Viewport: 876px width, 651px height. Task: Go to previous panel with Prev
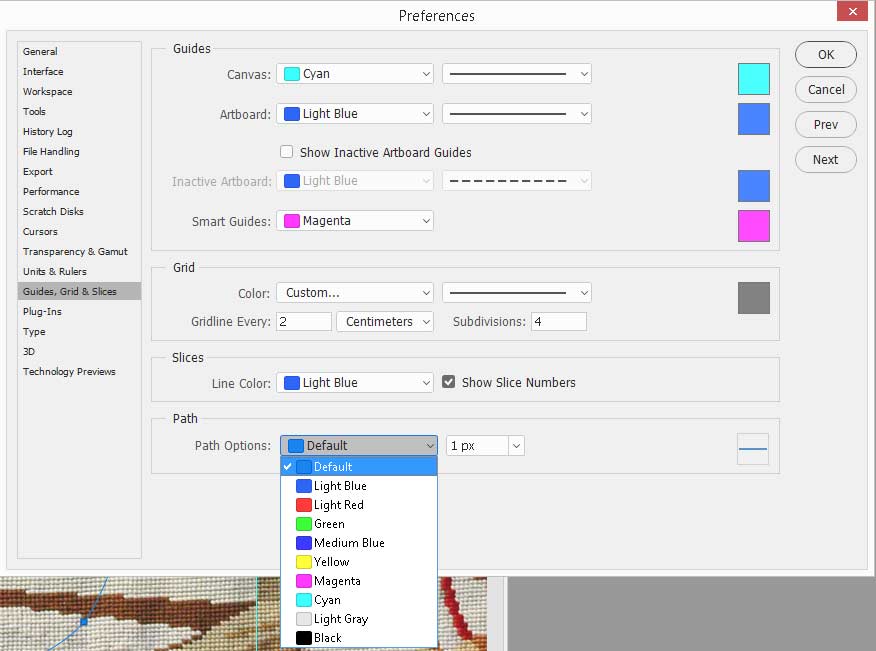(826, 125)
